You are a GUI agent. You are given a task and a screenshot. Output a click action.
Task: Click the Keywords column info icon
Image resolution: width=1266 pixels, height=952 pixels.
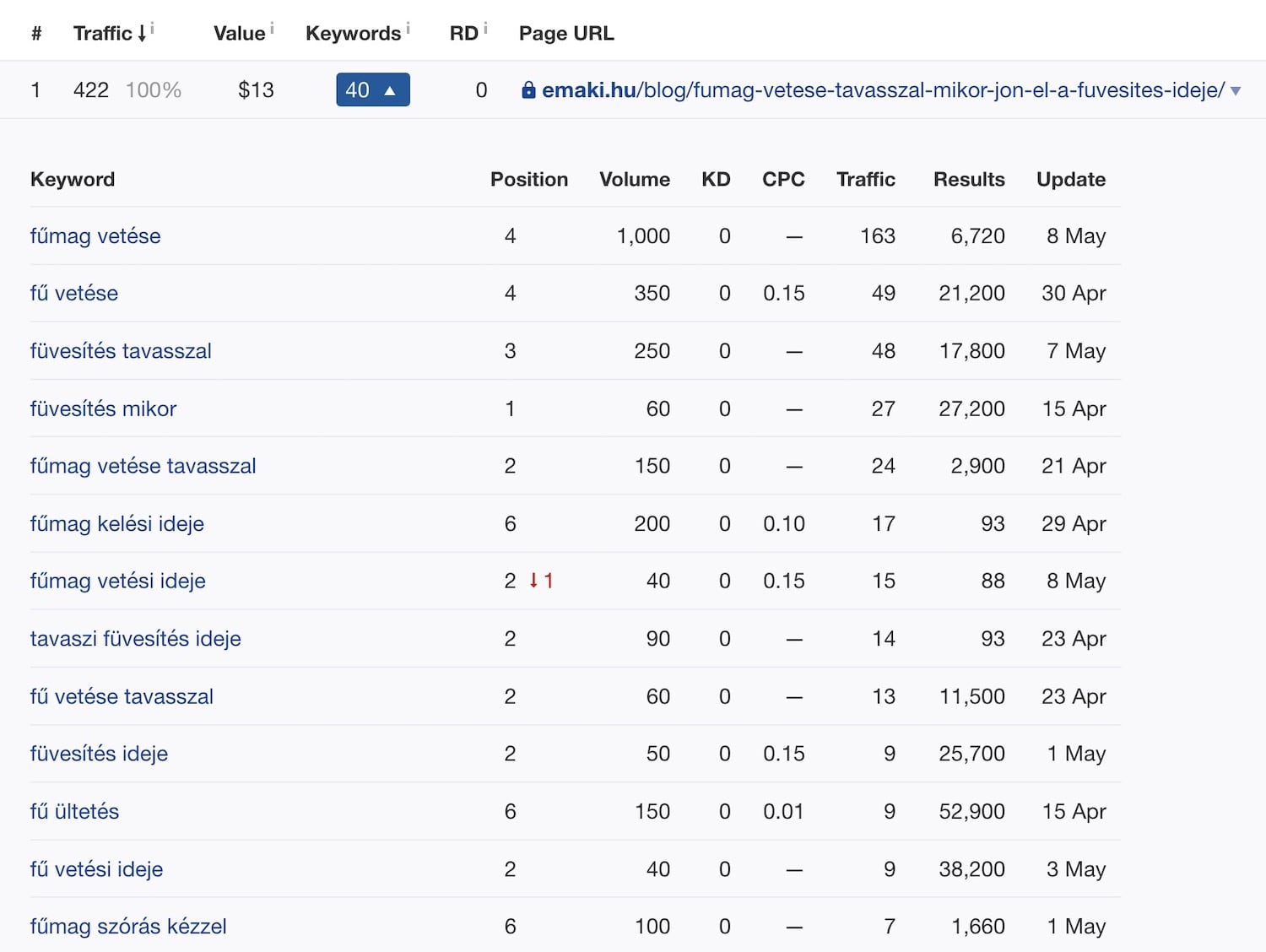click(x=408, y=29)
